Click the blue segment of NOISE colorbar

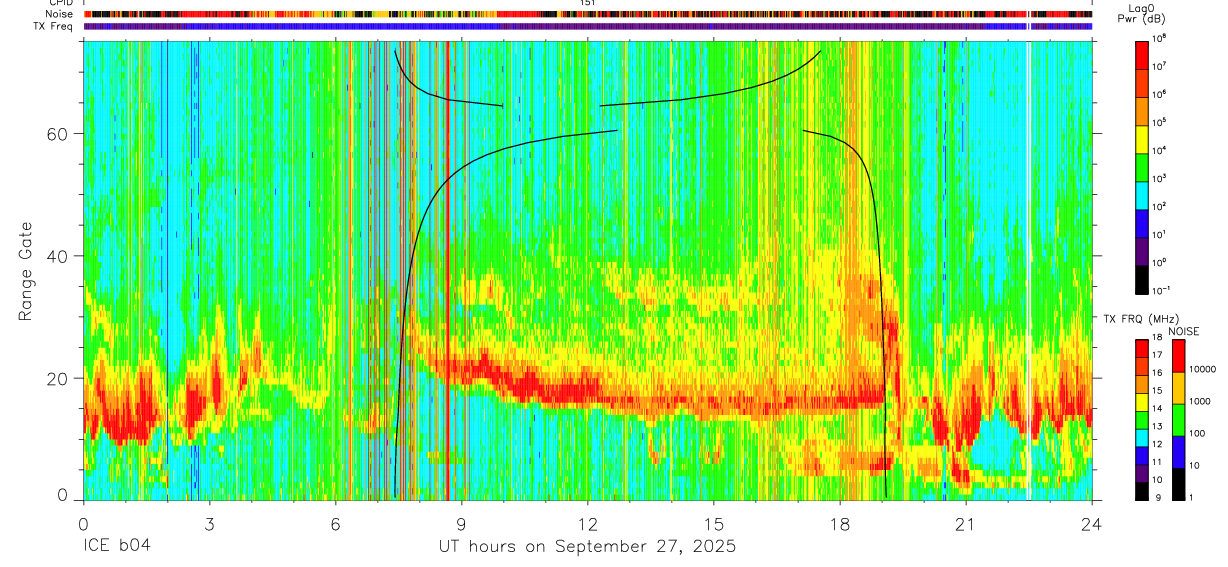tap(1179, 451)
